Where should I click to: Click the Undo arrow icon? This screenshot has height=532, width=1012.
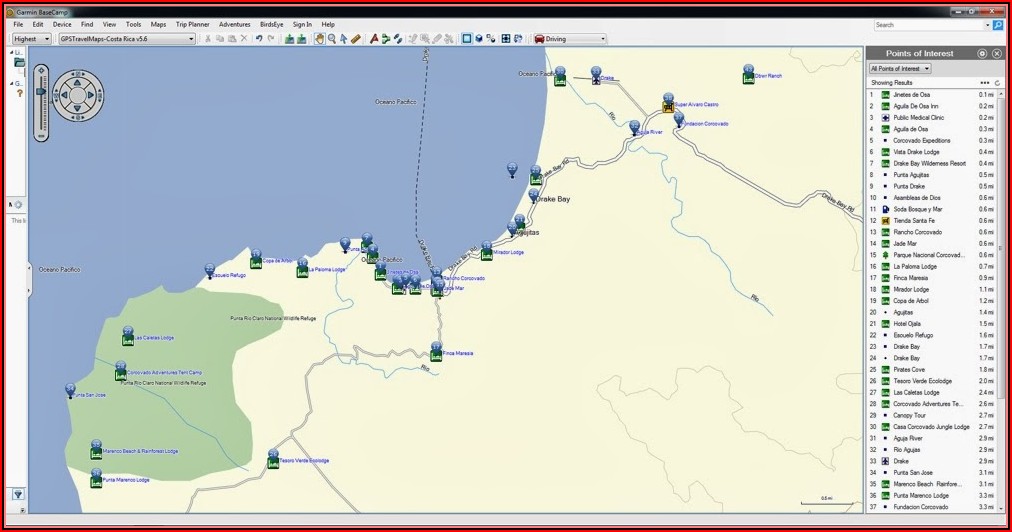click(x=259, y=39)
